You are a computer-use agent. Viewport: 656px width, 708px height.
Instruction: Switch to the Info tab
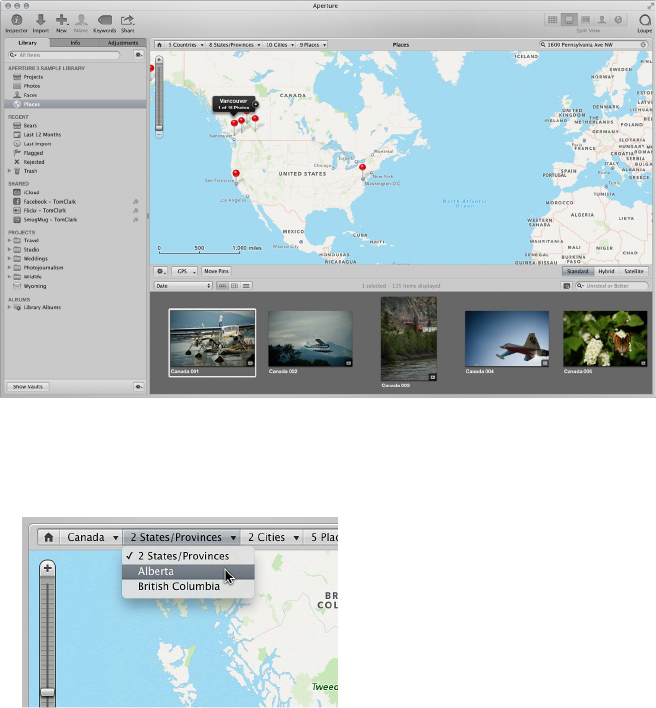(75, 43)
